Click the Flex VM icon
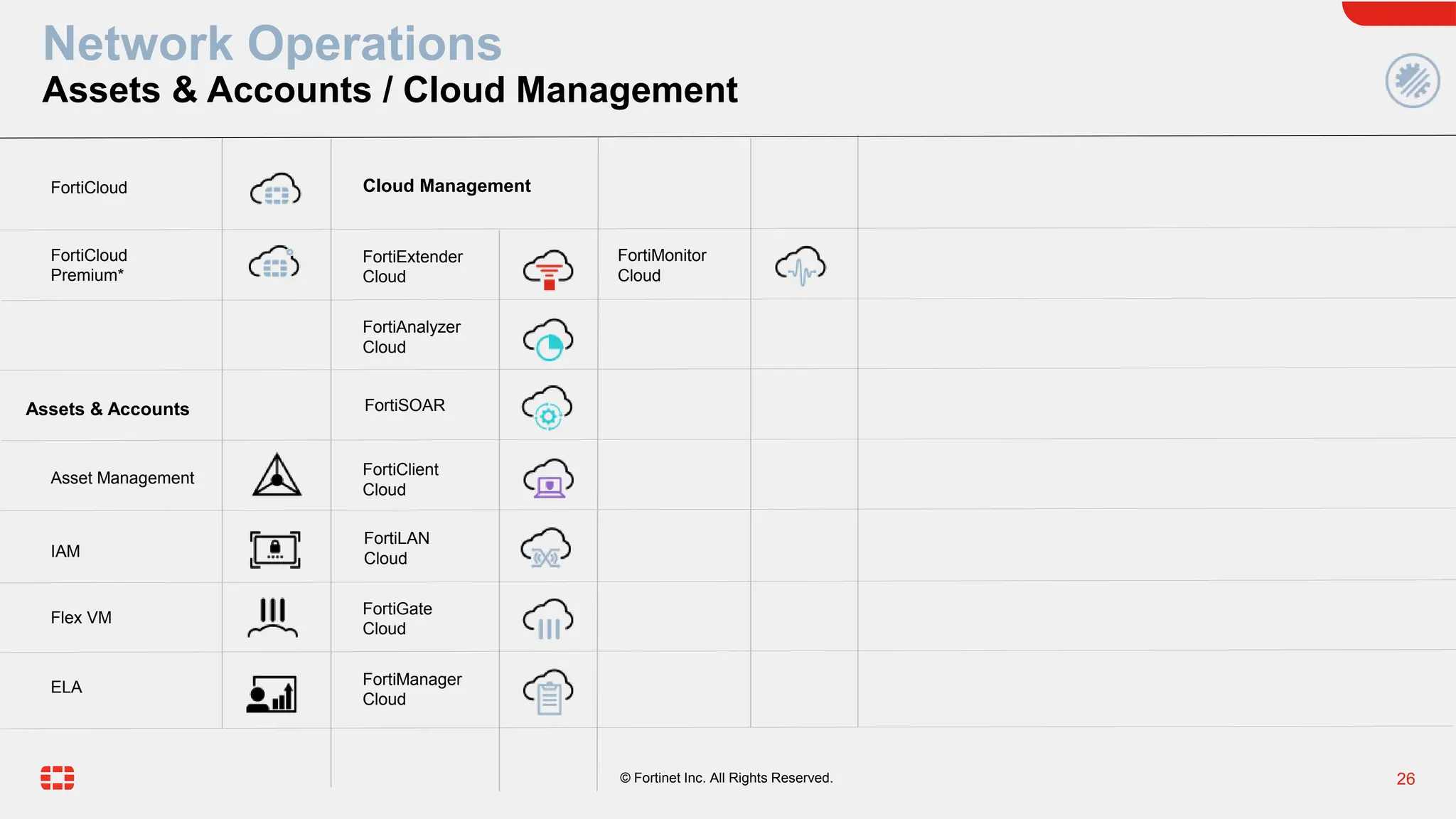Viewport: 1456px width, 819px height. [x=273, y=617]
